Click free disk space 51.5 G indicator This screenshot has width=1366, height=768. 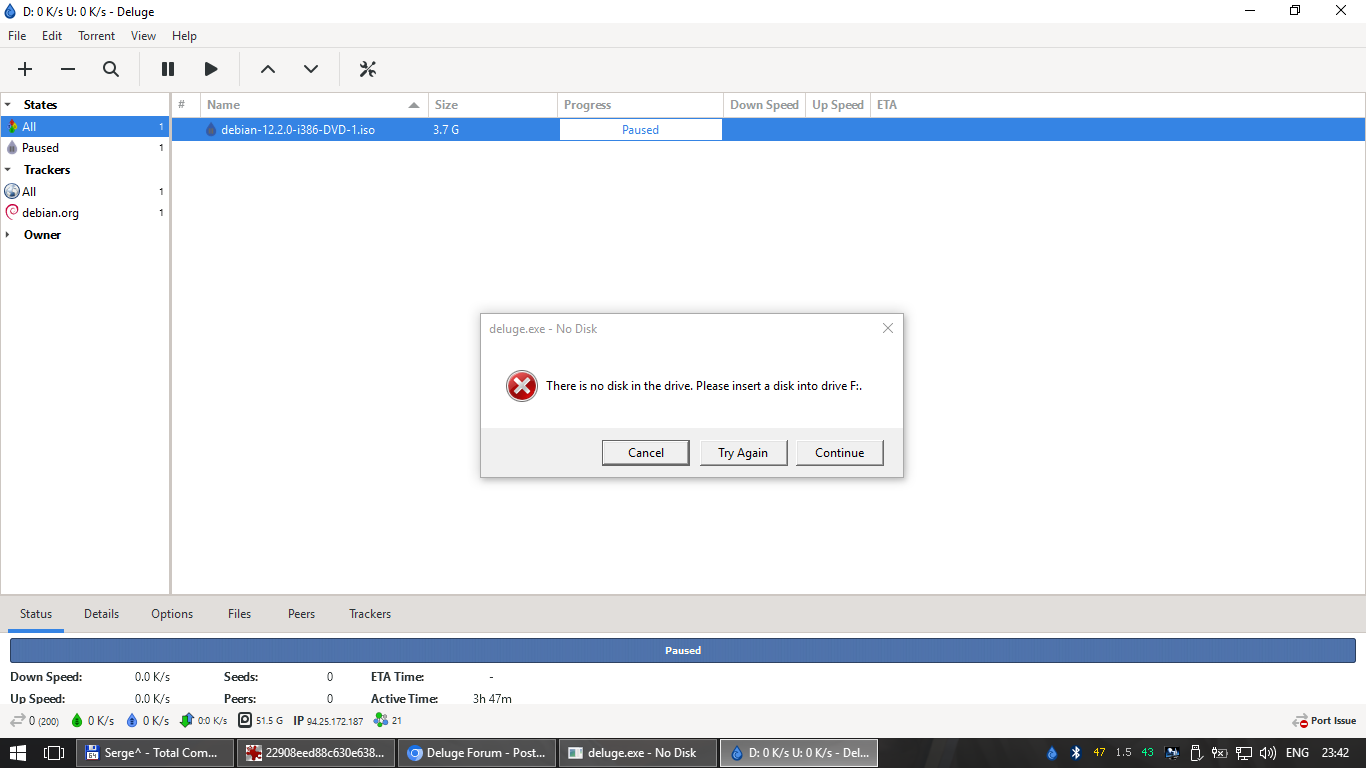coord(261,720)
